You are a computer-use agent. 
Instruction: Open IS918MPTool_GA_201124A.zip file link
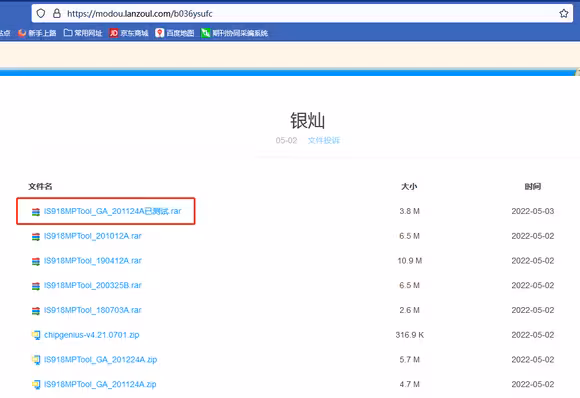(x=100, y=384)
